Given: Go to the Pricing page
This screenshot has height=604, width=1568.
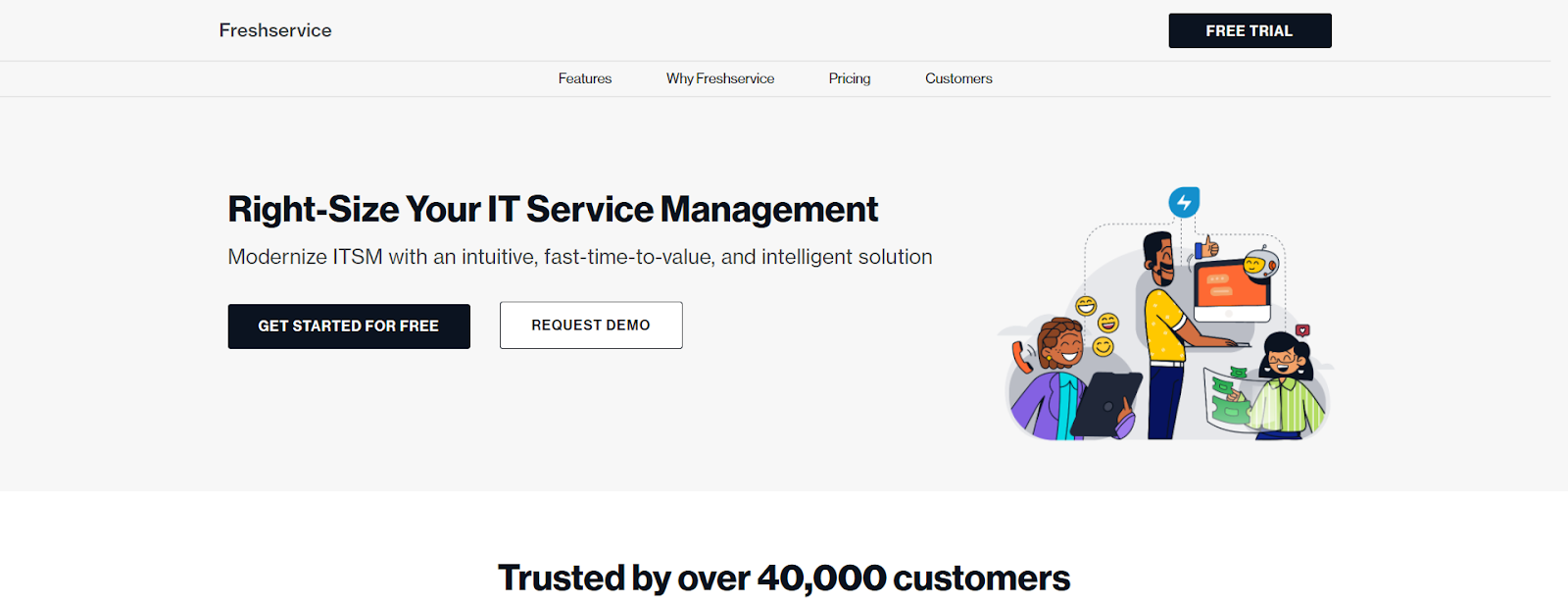Looking at the screenshot, I should point(850,78).
